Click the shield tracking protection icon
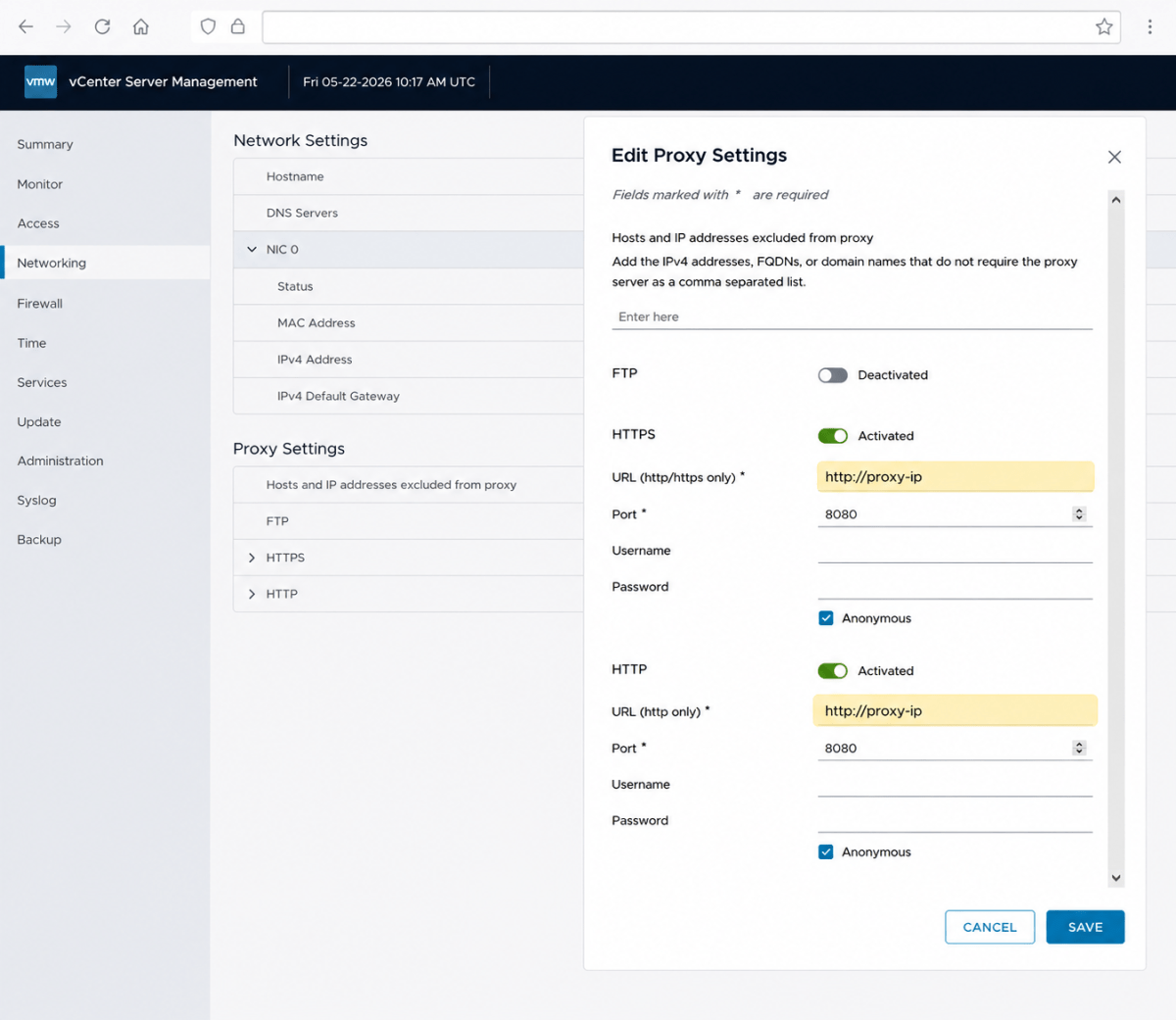1176x1020 pixels. 208,26
